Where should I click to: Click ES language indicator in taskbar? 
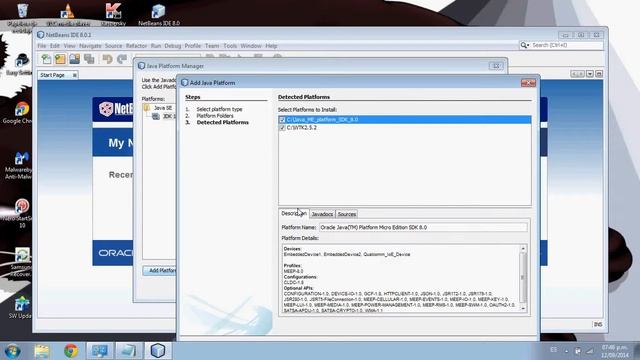553,350
